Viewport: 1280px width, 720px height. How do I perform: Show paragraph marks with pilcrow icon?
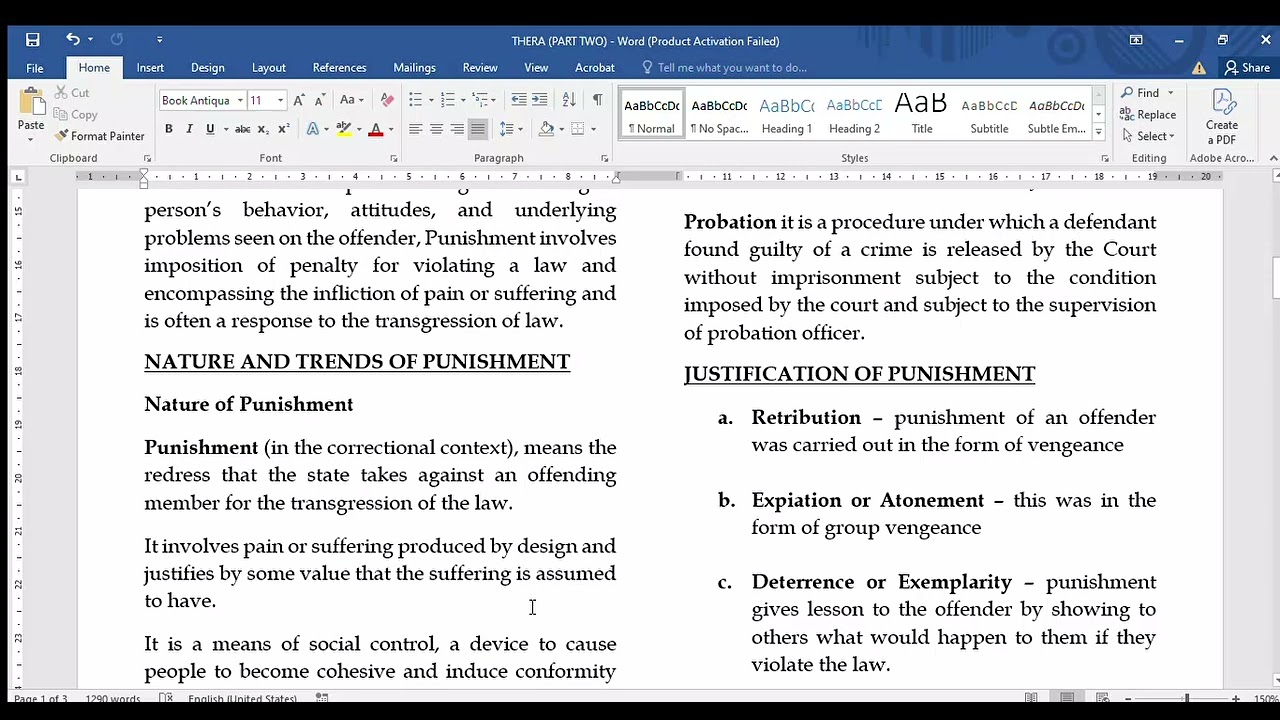click(x=597, y=100)
